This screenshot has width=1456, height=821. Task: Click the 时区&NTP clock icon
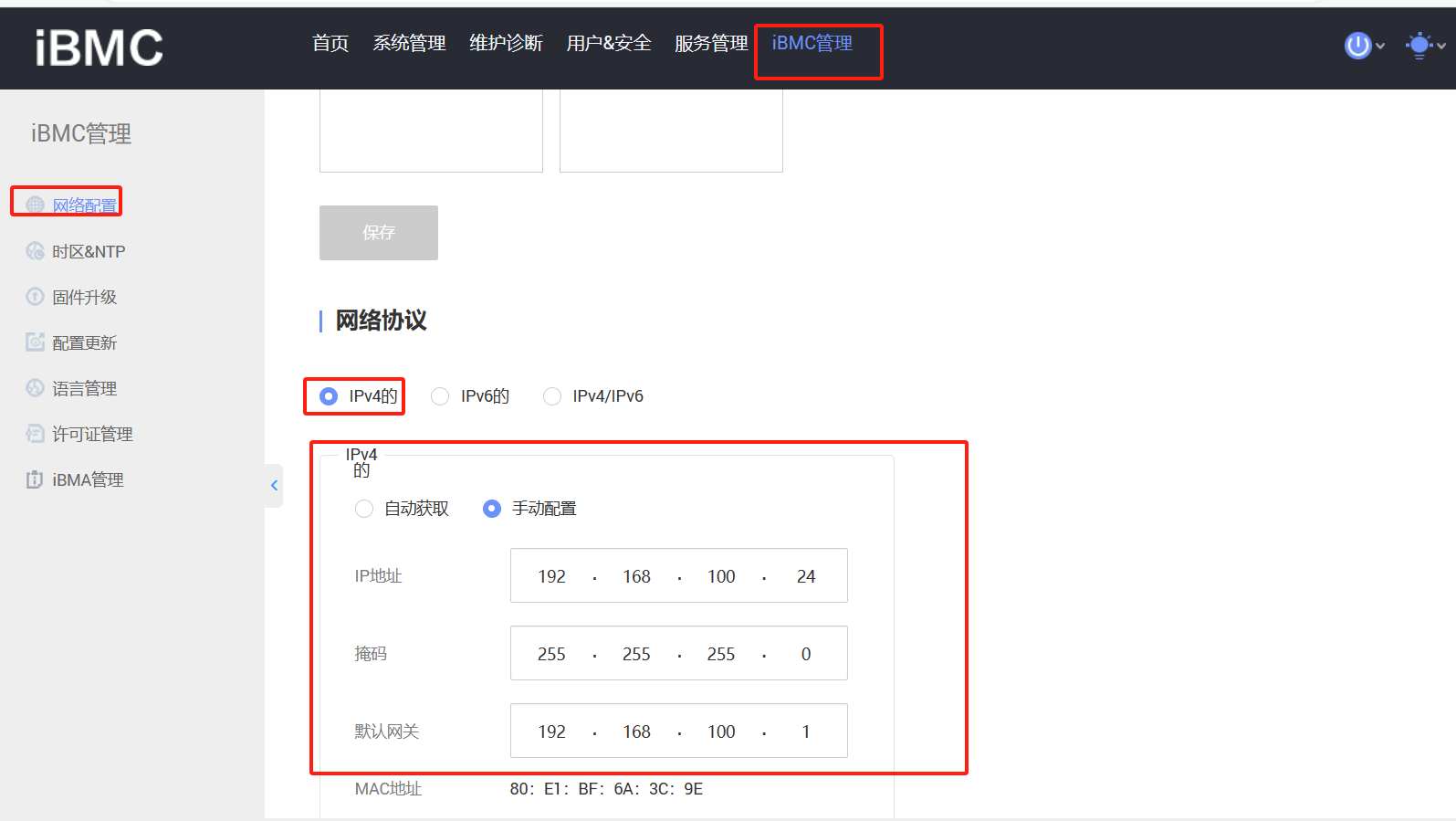35,251
